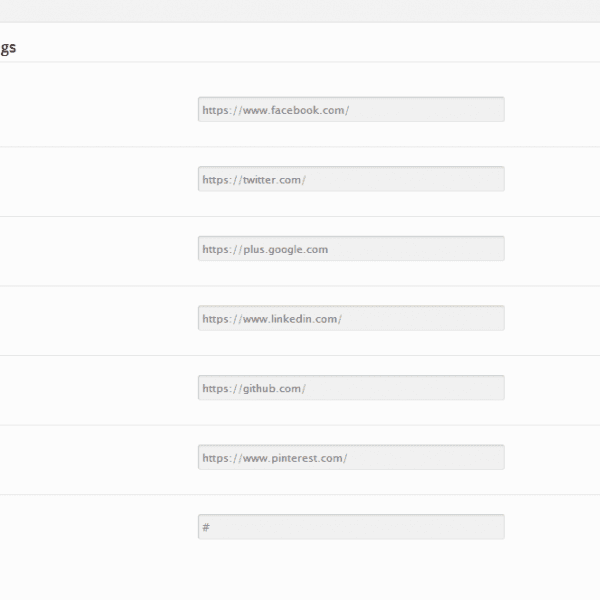Screen dimensions: 600x600
Task: Click the https://www.pinterest.com/ text
Action: pyautogui.click(x=275, y=458)
